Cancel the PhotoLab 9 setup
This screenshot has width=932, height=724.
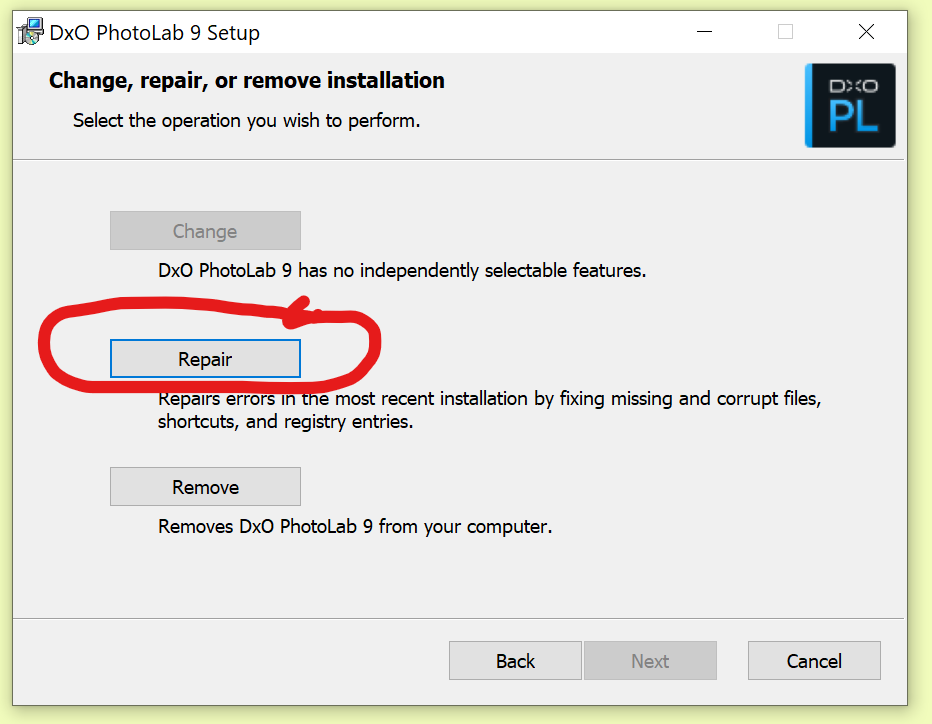814,661
